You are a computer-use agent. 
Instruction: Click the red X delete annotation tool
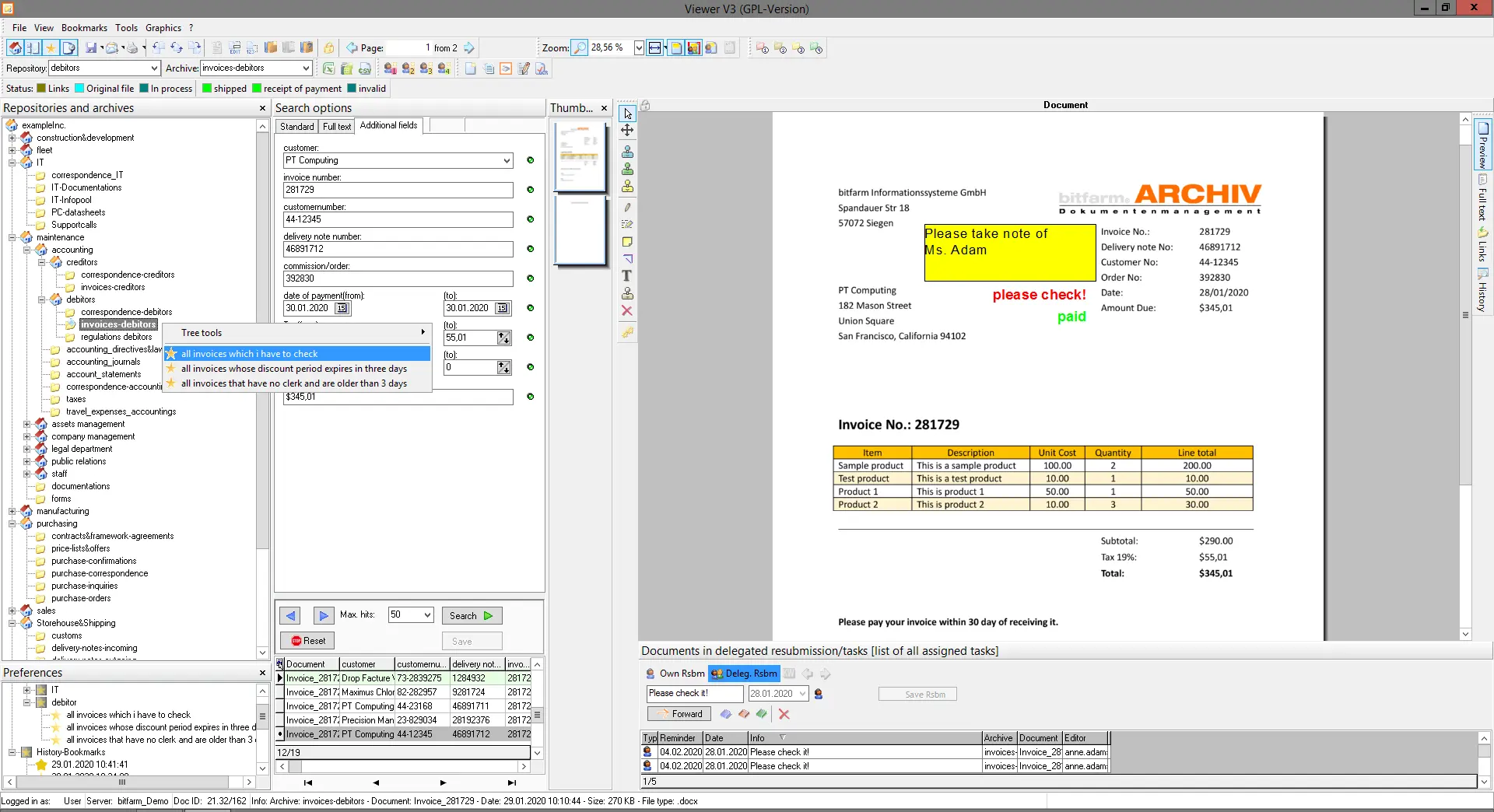pyautogui.click(x=627, y=310)
